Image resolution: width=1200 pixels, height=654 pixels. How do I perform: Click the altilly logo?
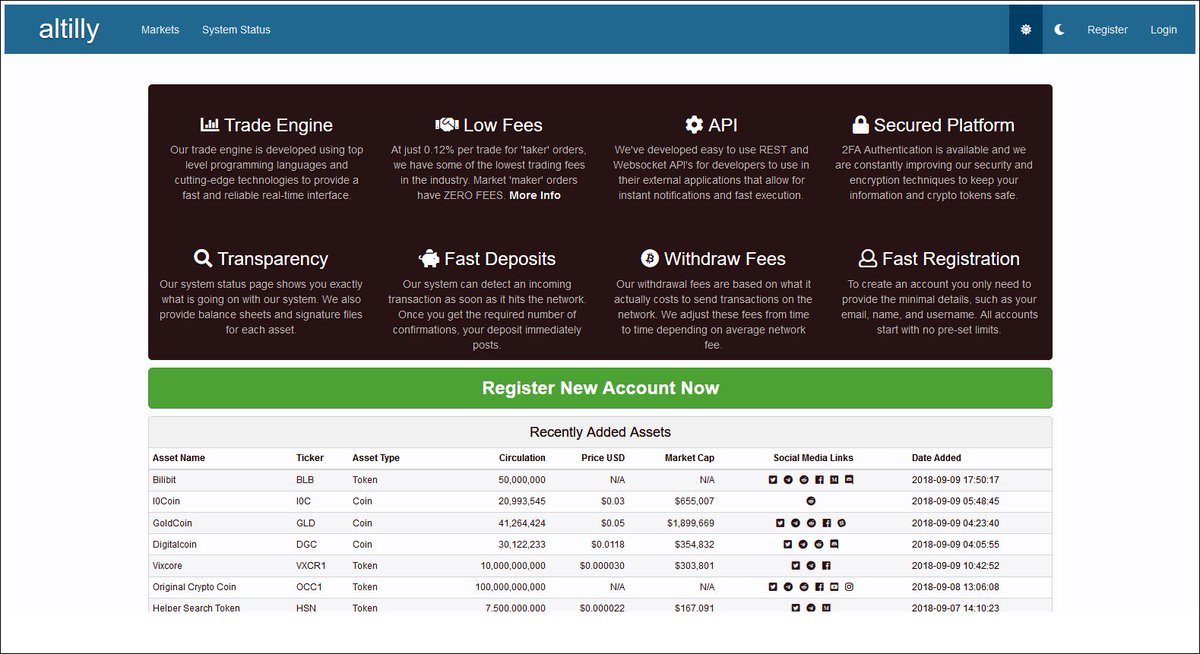click(69, 29)
